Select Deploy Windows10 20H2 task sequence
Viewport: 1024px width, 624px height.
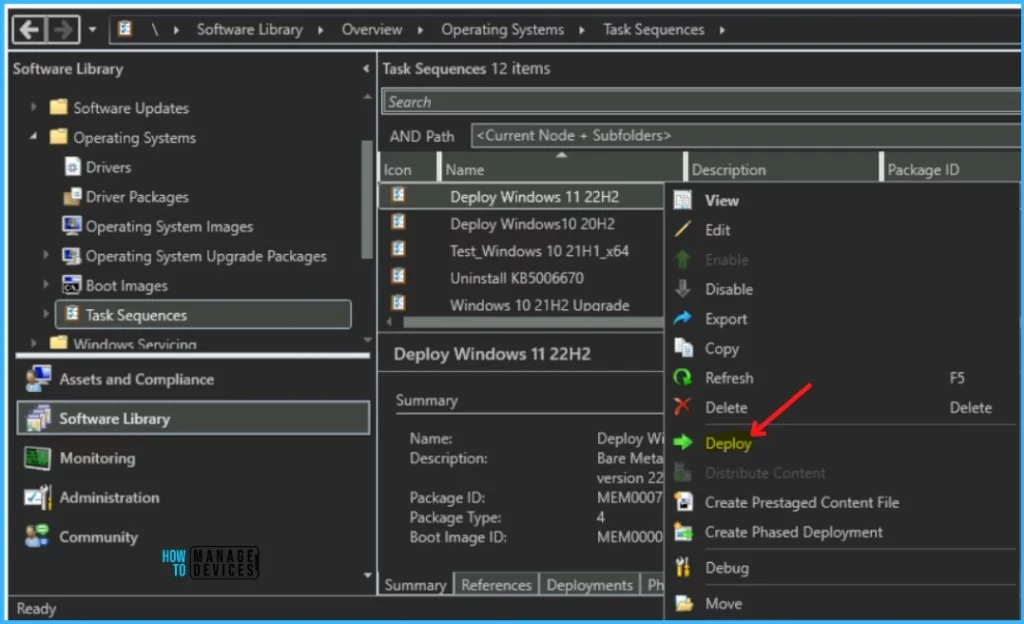(532, 224)
